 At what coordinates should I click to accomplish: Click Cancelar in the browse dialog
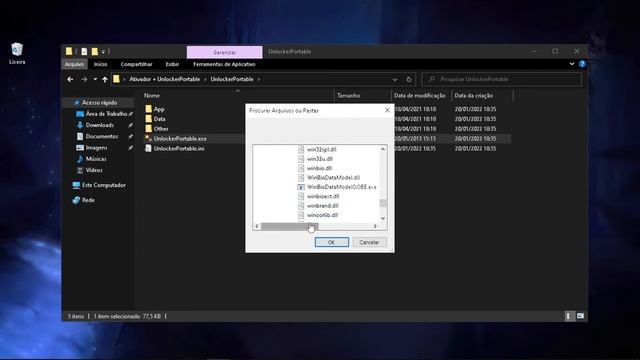(369, 242)
